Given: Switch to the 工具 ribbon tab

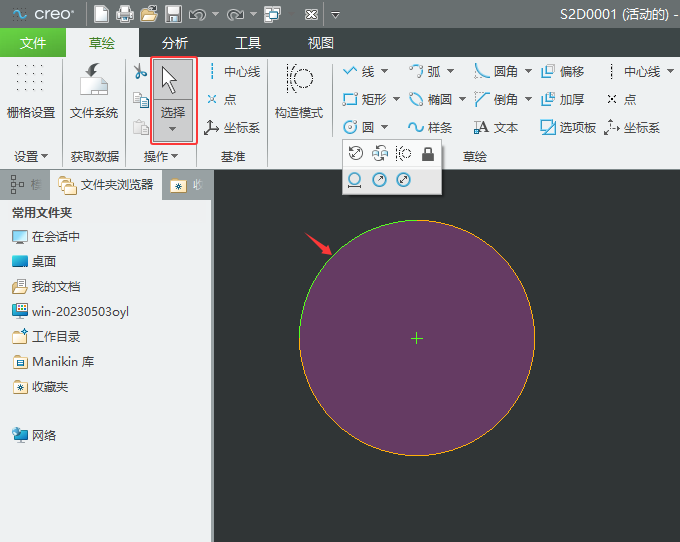Looking at the screenshot, I should [x=248, y=43].
